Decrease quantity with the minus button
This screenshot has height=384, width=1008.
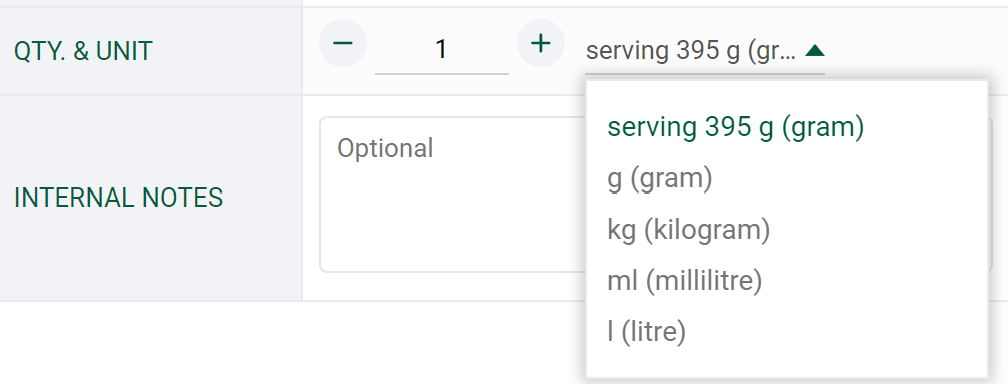coord(343,43)
